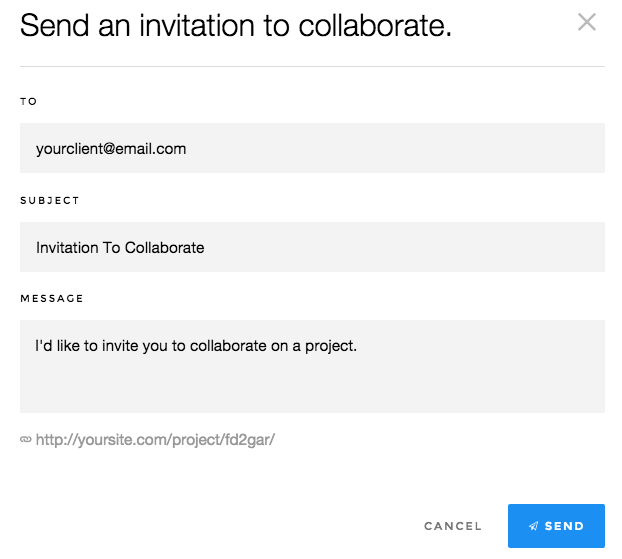Click the chain link icon beside the URL
The width and height of the screenshot is (622, 559).
click(x=26, y=439)
